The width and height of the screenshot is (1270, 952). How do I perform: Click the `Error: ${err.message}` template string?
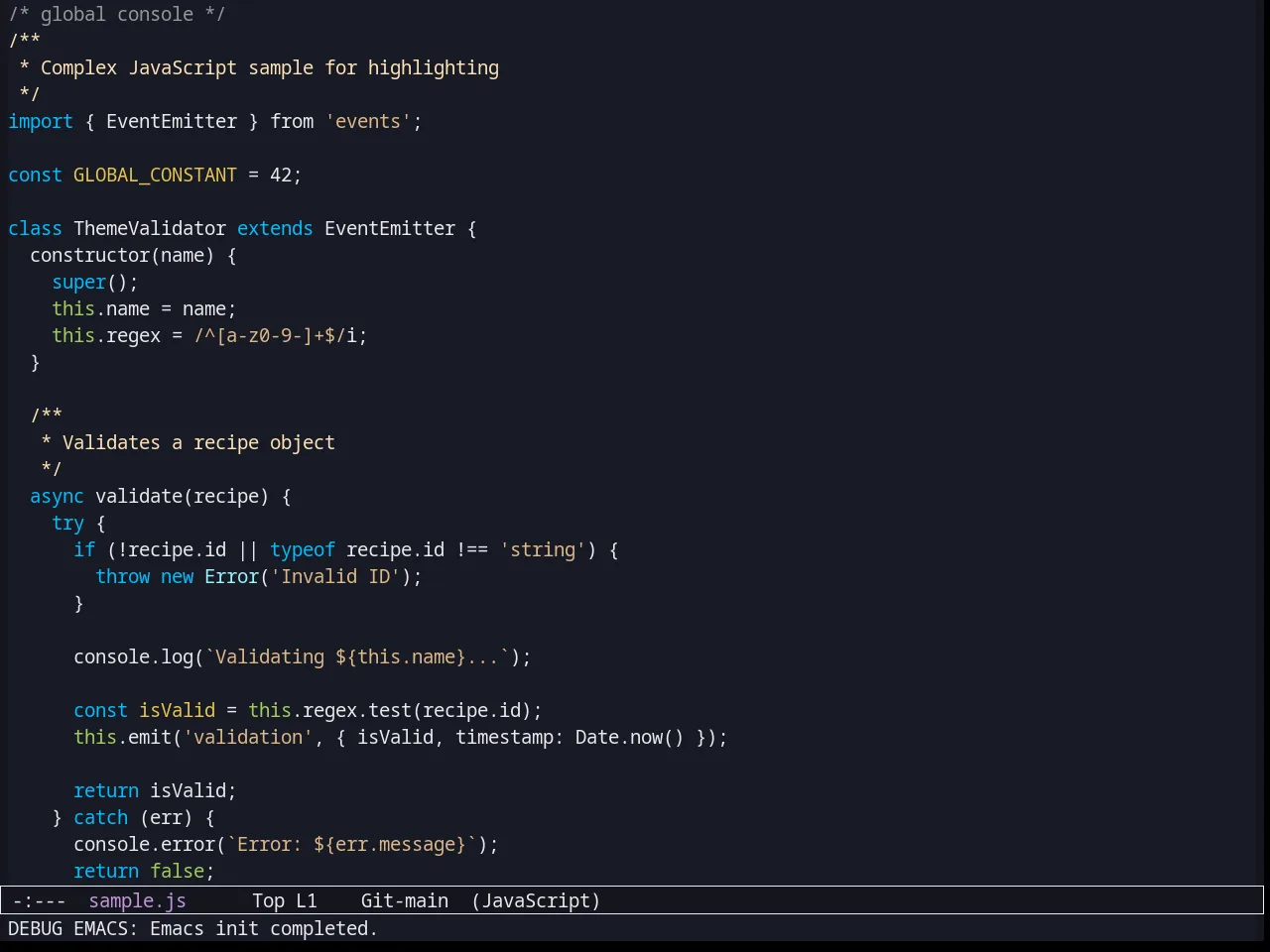(x=351, y=844)
